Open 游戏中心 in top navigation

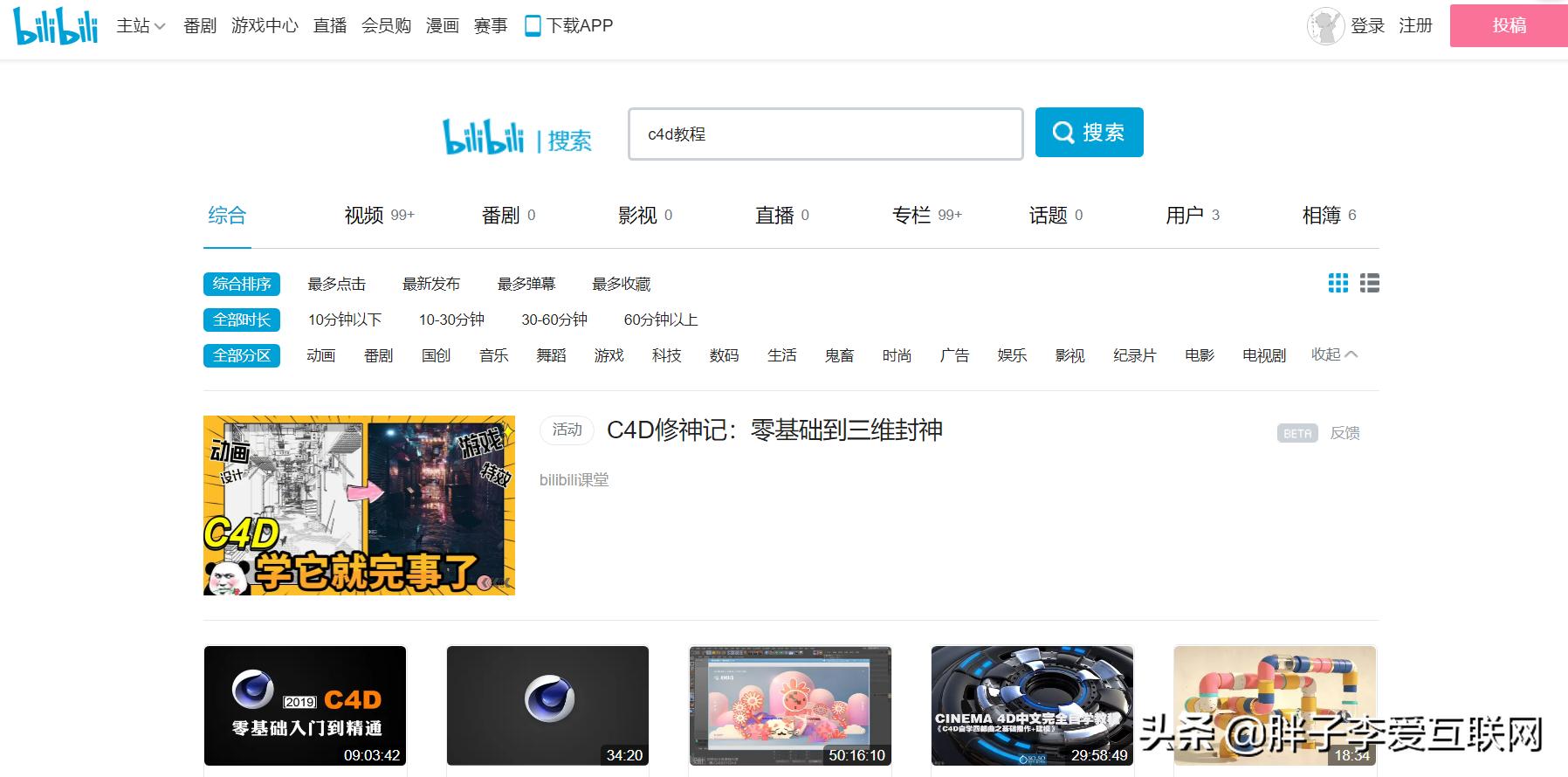265,26
